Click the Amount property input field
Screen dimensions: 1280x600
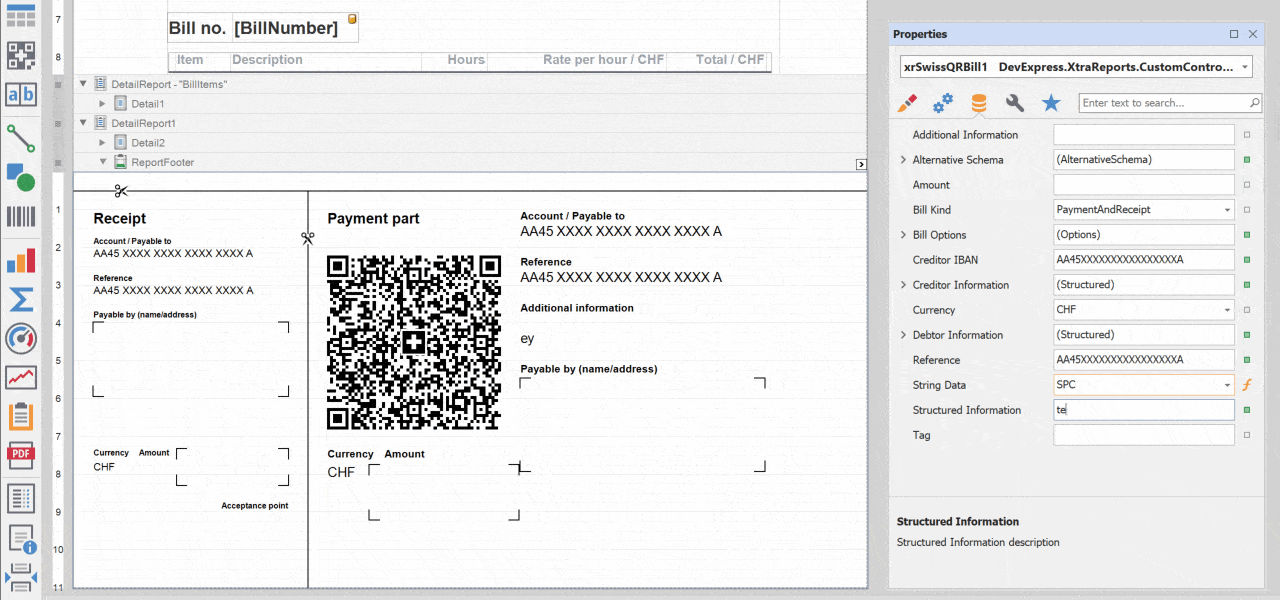(1144, 185)
